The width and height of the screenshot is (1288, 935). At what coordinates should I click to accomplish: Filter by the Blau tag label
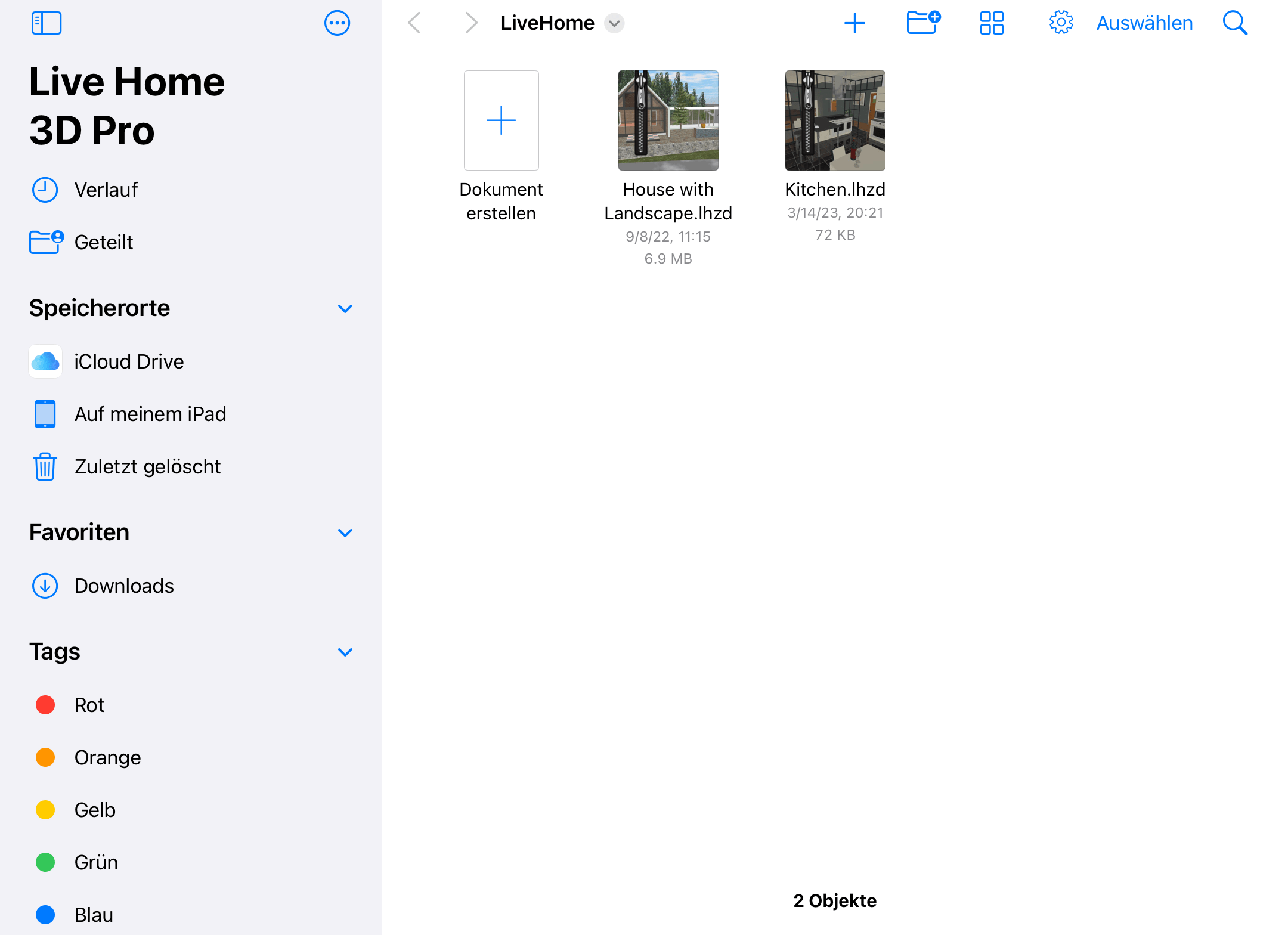point(94,915)
